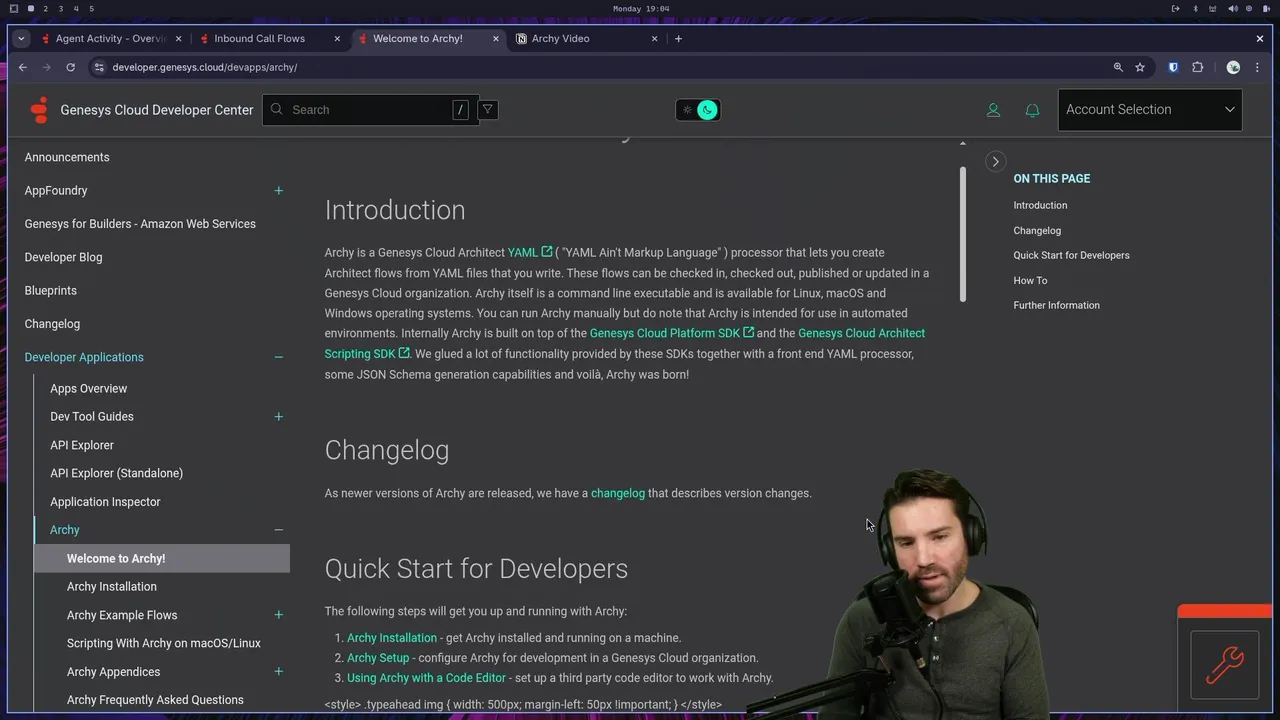
Task: Open Announcements in the sidebar
Action: (x=67, y=157)
